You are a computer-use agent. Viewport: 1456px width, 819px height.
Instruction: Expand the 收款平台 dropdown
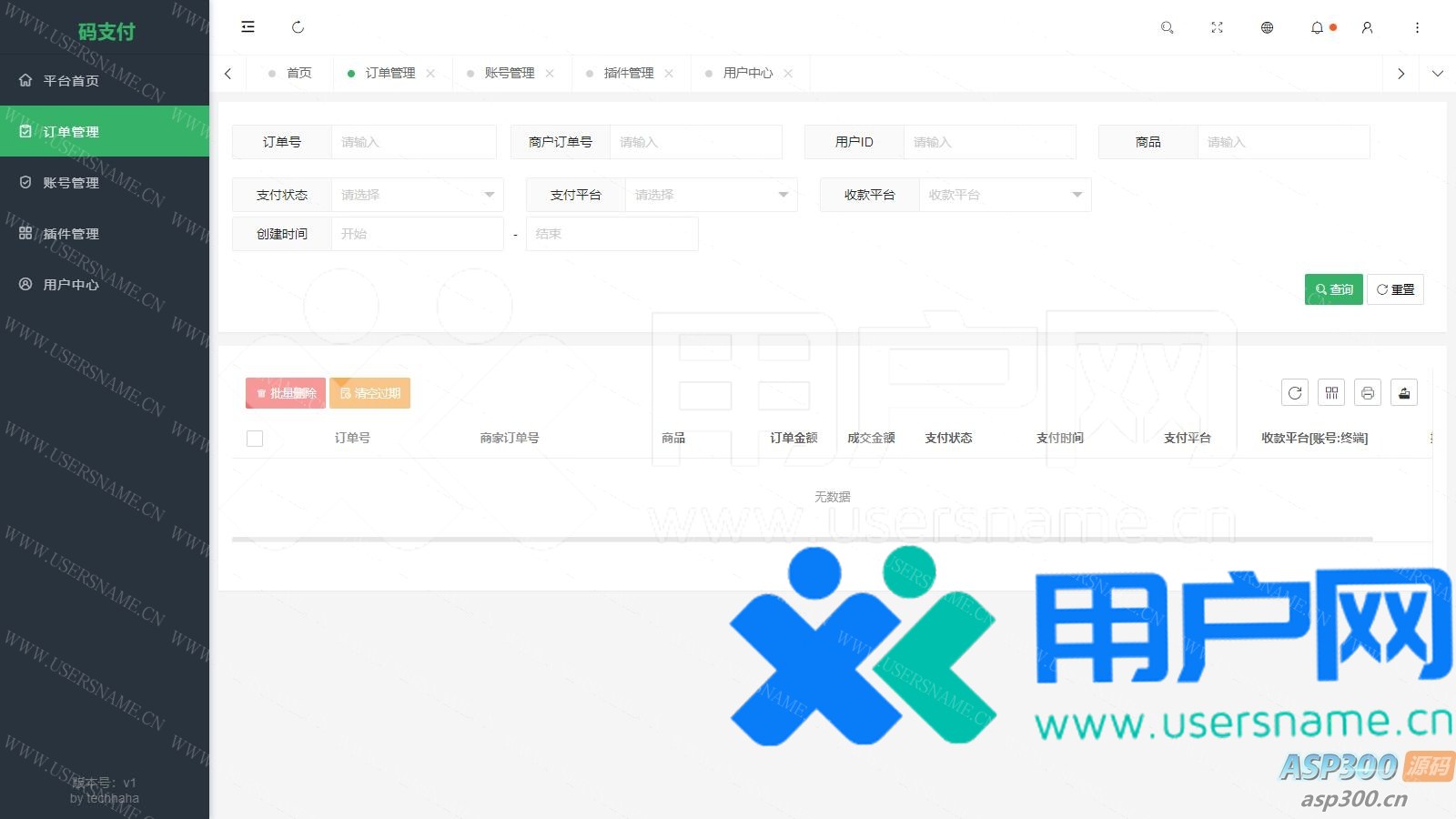point(1005,195)
